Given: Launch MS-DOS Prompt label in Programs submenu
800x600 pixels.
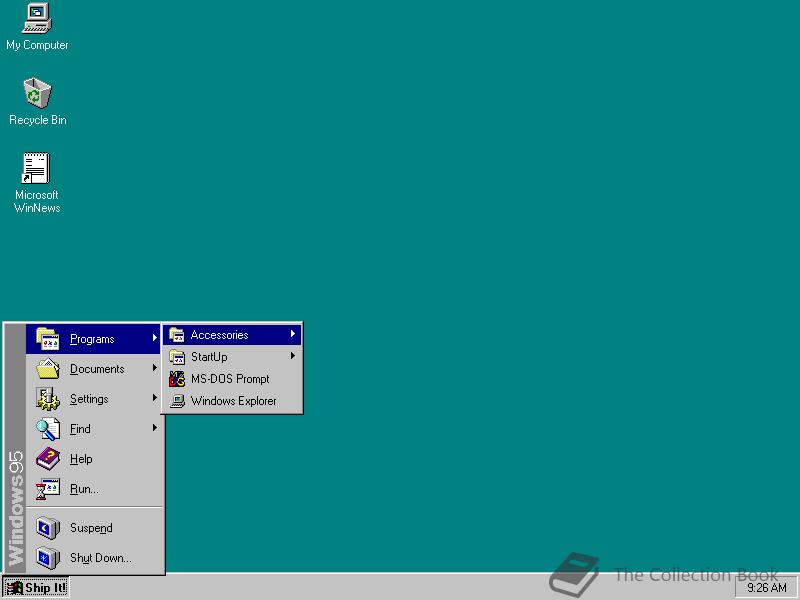Looking at the screenshot, I should (230, 379).
